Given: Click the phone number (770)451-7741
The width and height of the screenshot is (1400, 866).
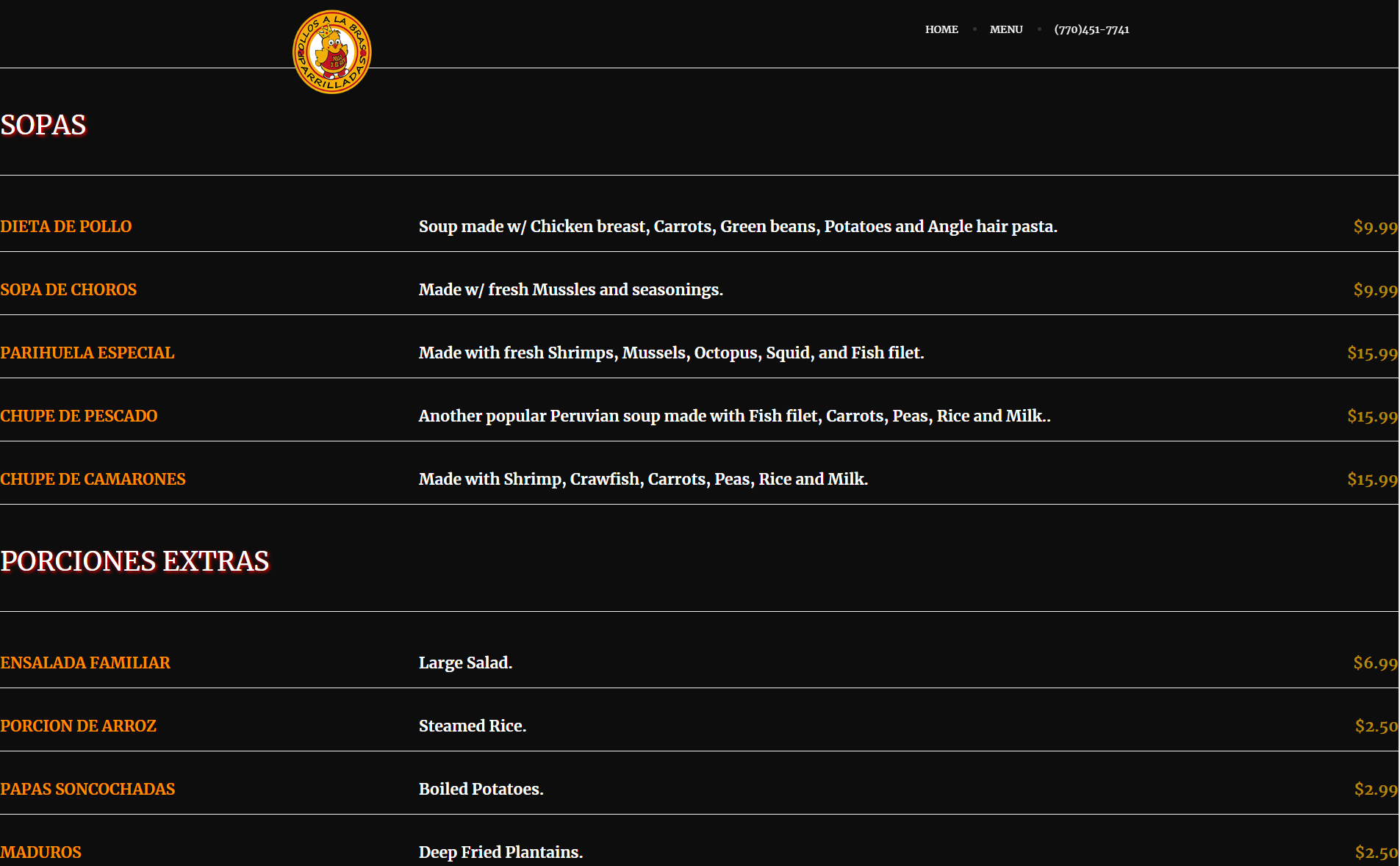Looking at the screenshot, I should click(x=1091, y=29).
